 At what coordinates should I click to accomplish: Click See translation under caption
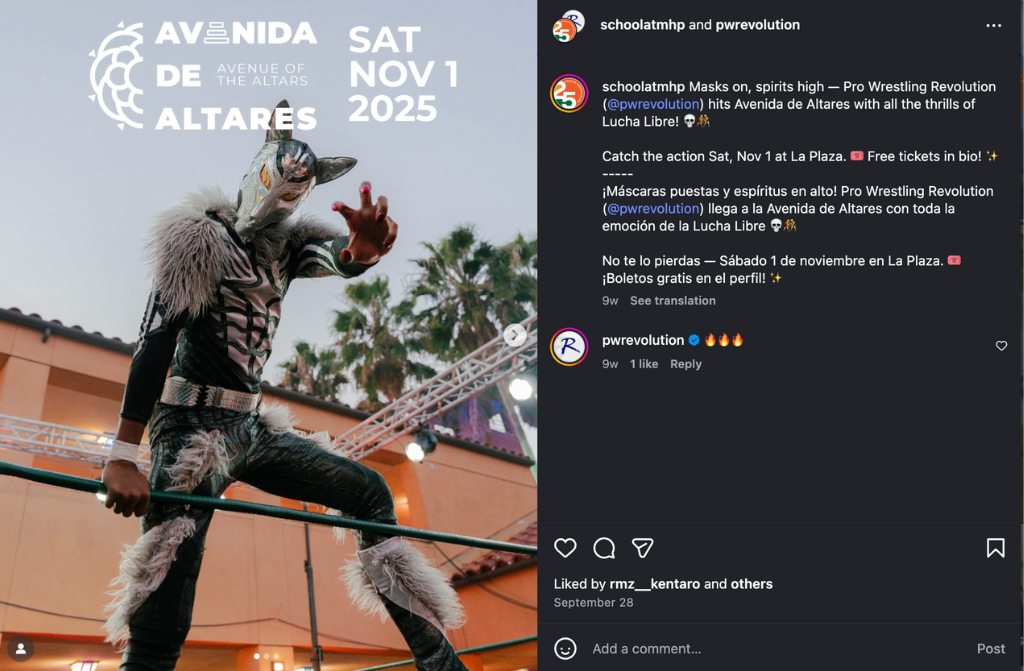(673, 301)
